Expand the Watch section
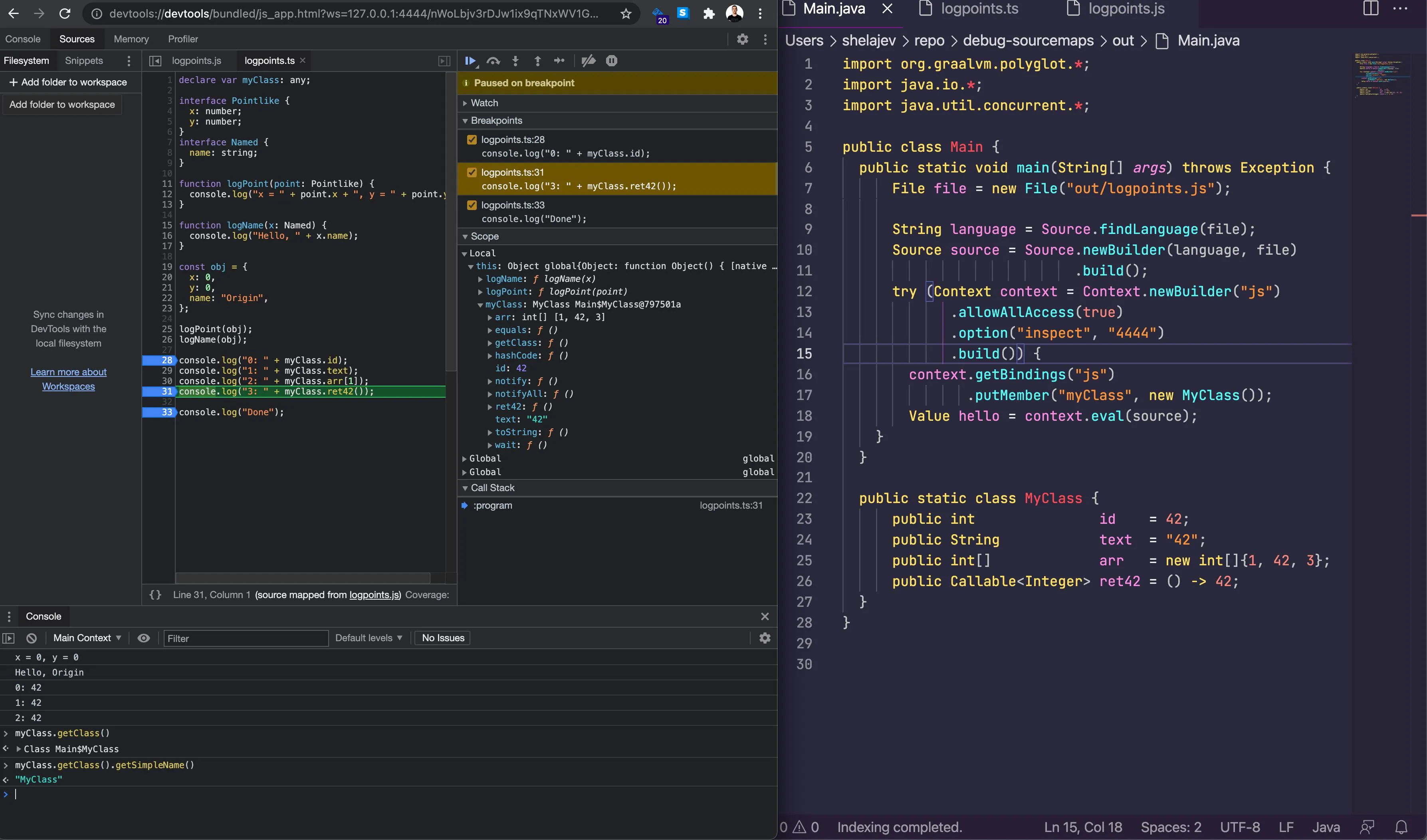The width and height of the screenshot is (1427, 840). coord(484,103)
